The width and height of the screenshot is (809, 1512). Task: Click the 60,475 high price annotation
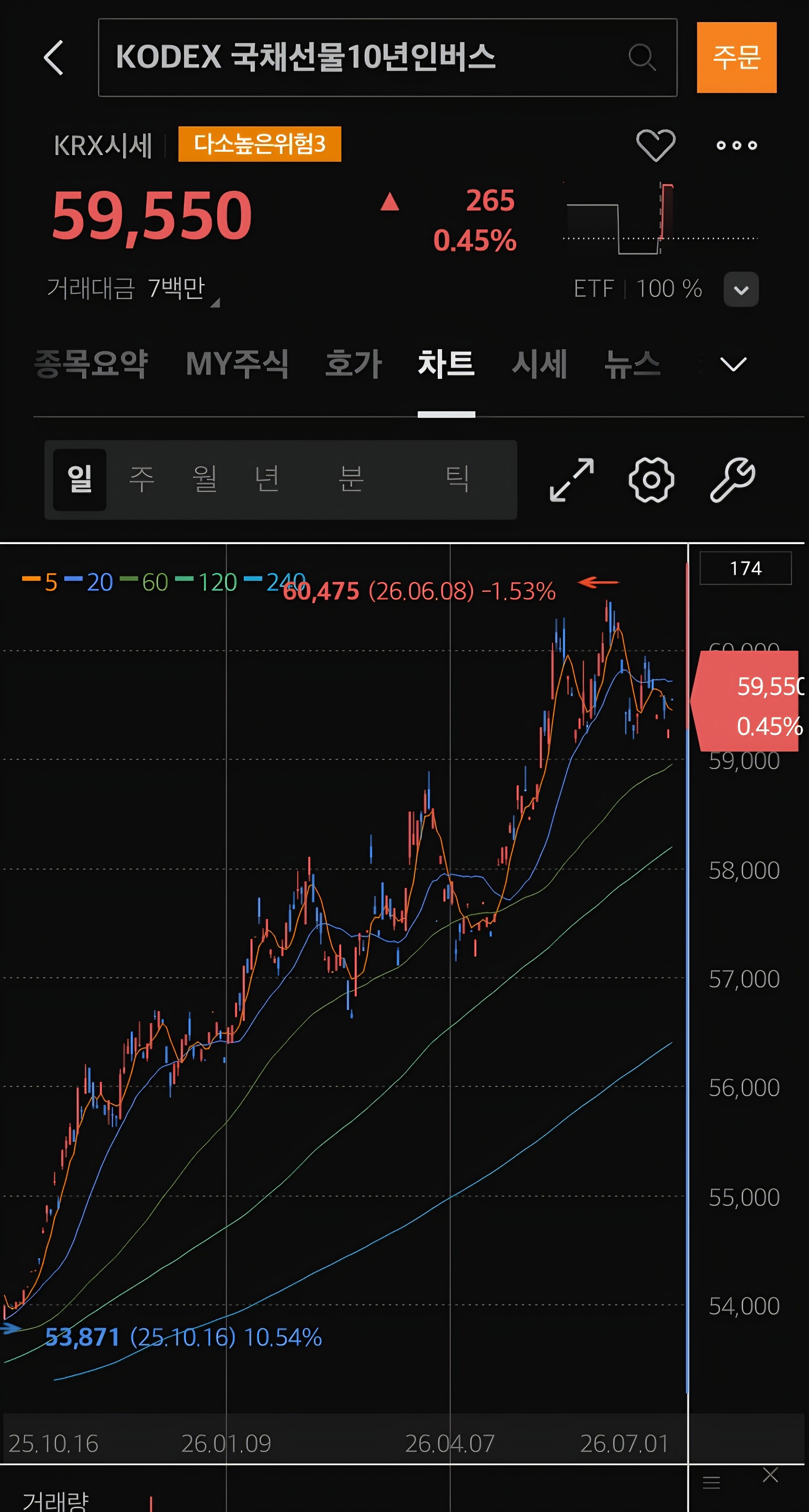(x=418, y=591)
